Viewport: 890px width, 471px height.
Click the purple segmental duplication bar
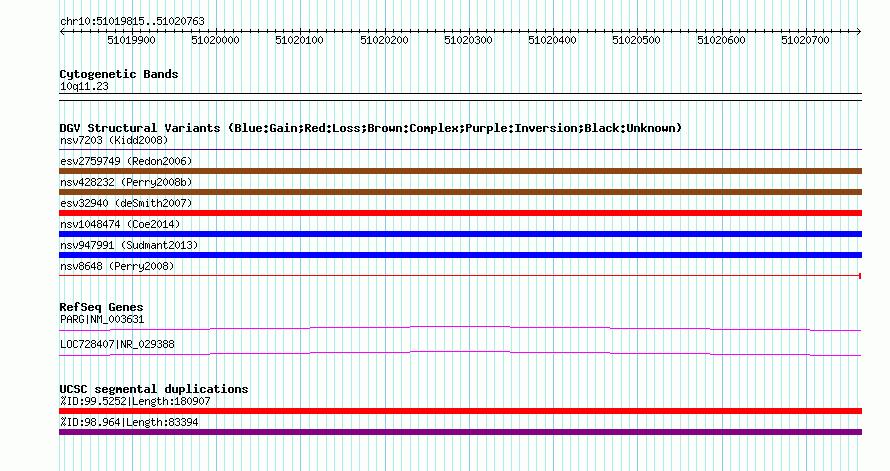point(460,432)
